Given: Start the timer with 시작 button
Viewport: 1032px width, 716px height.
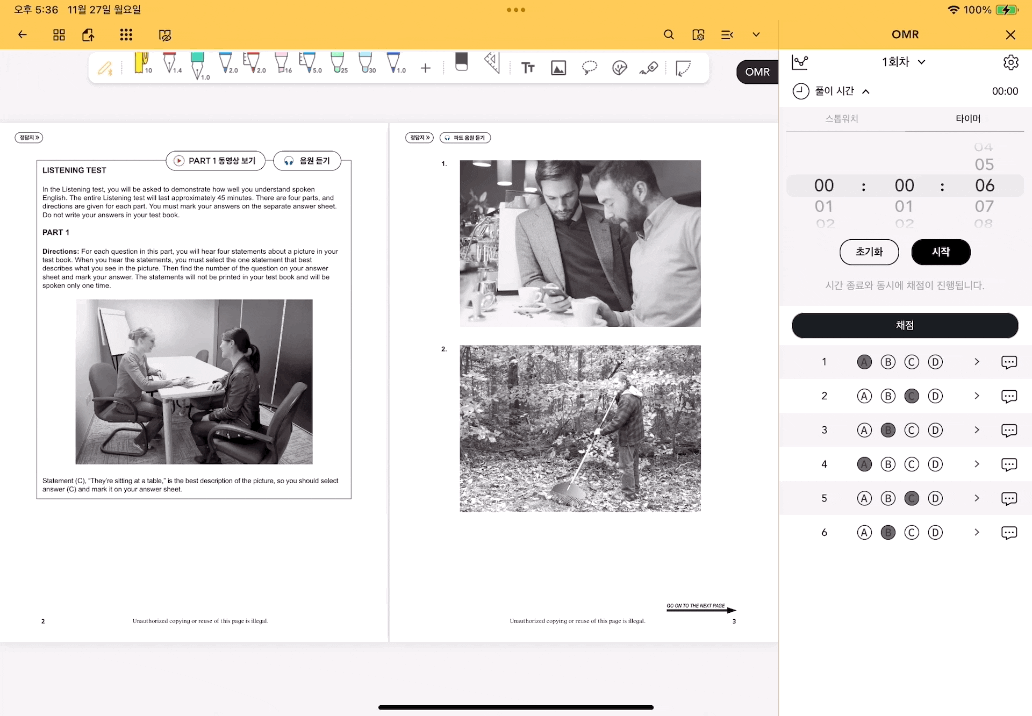Looking at the screenshot, I should pos(941,252).
